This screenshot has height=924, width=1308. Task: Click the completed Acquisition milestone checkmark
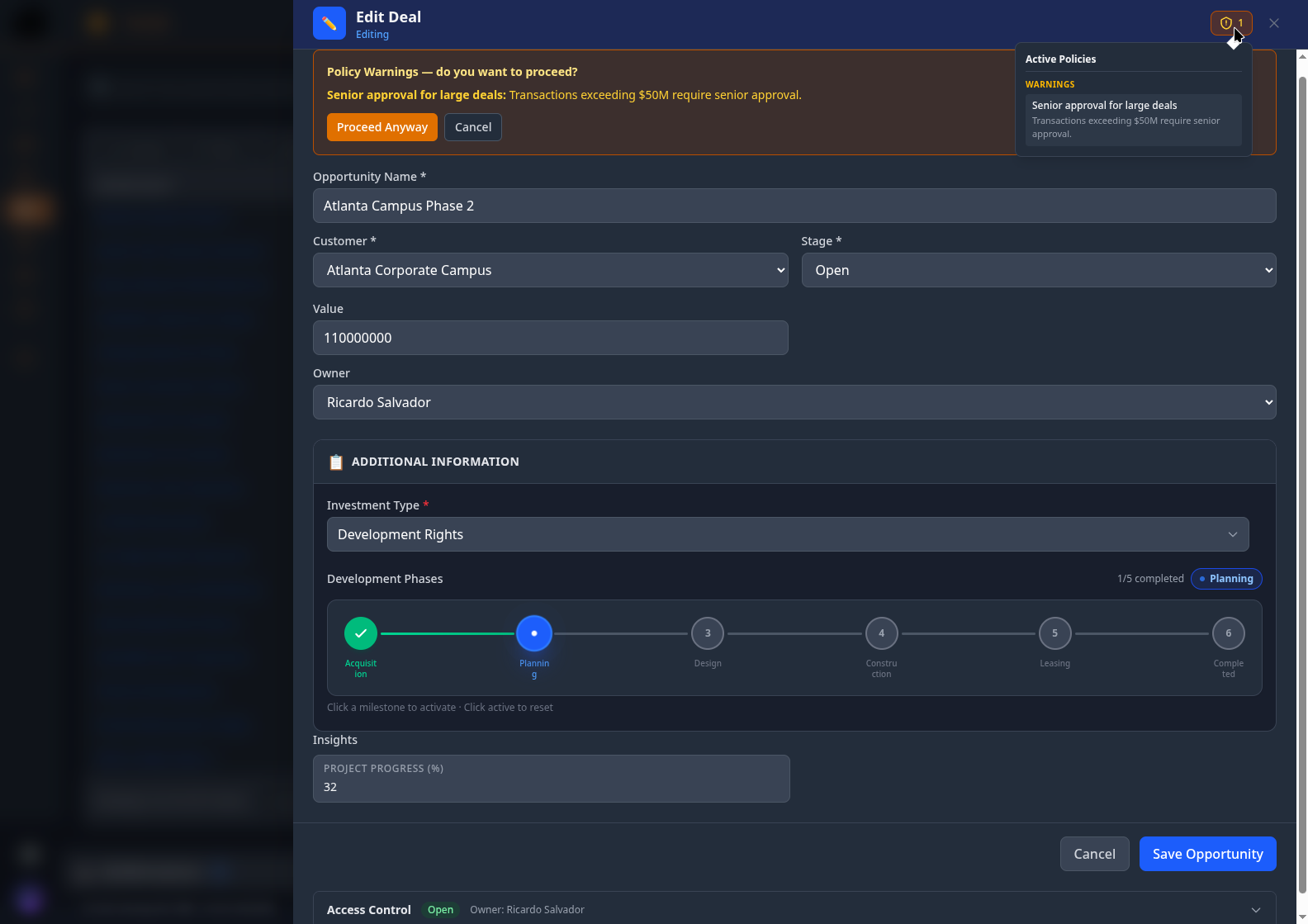click(x=361, y=633)
